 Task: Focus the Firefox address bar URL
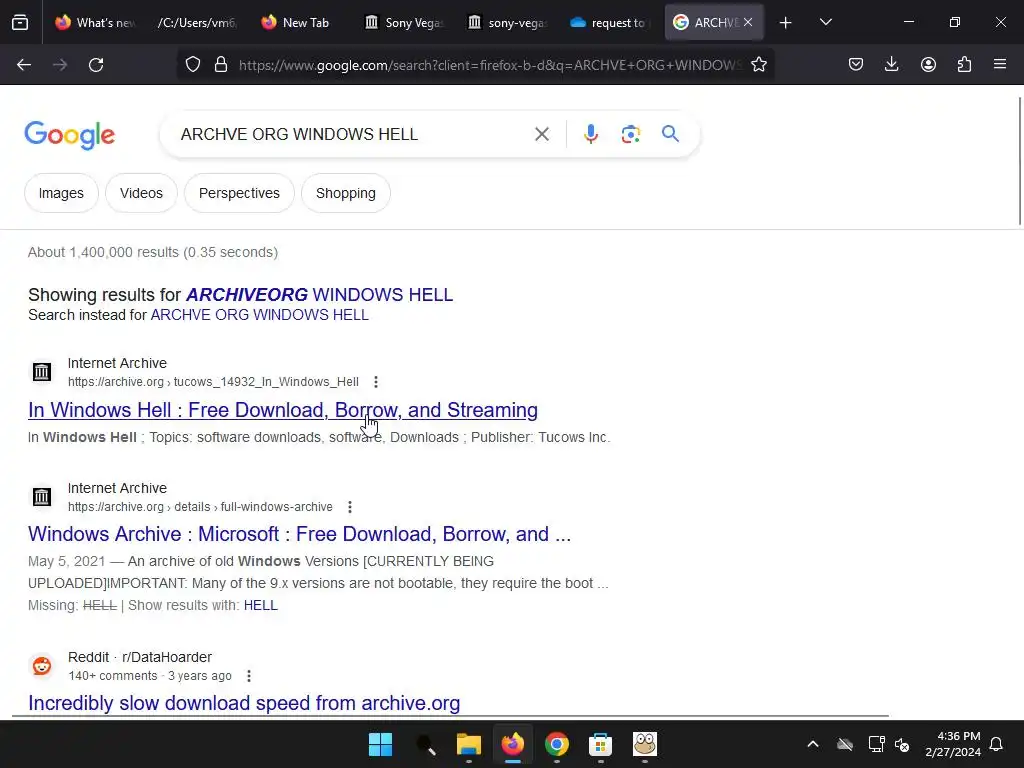pyautogui.click(x=490, y=65)
